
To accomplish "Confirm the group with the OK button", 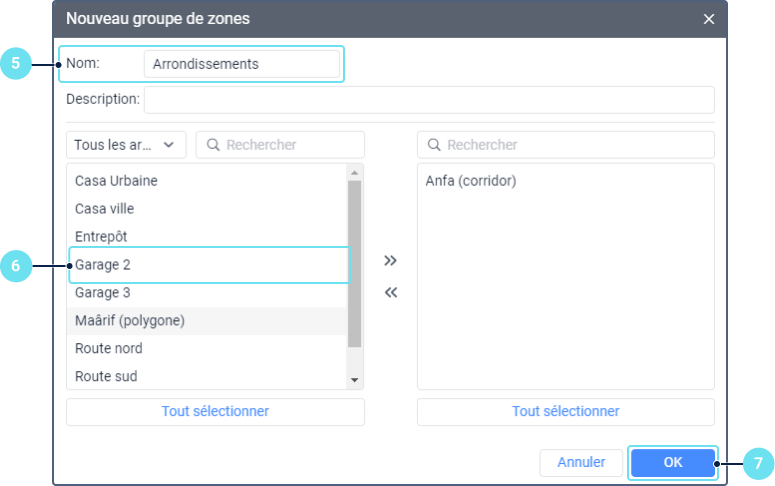I will pyautogui.click(x=672, y=462).
